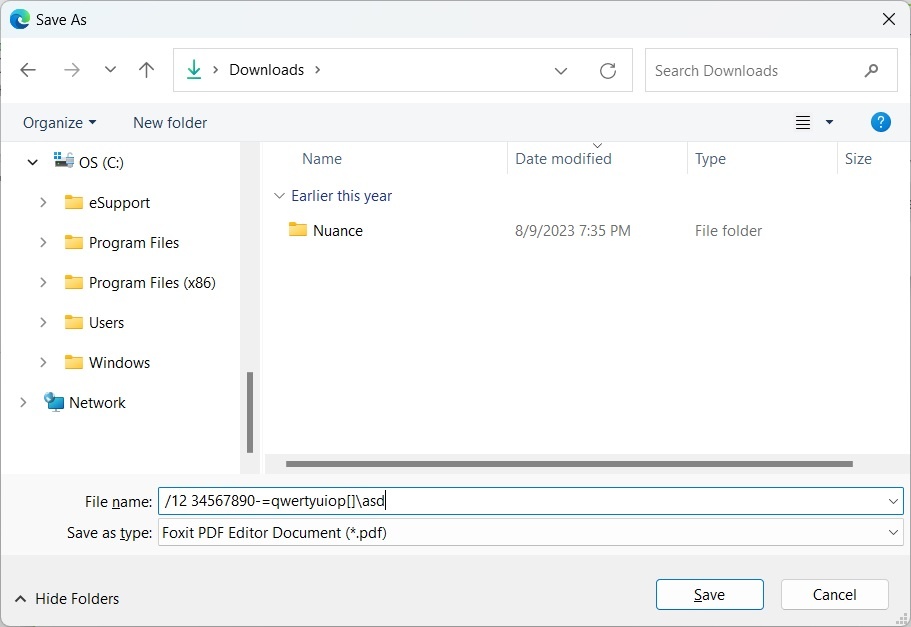This screenshot has width=911, height=627.
Task: Select Downloads in the address path
Action: (x=267, y=70)
